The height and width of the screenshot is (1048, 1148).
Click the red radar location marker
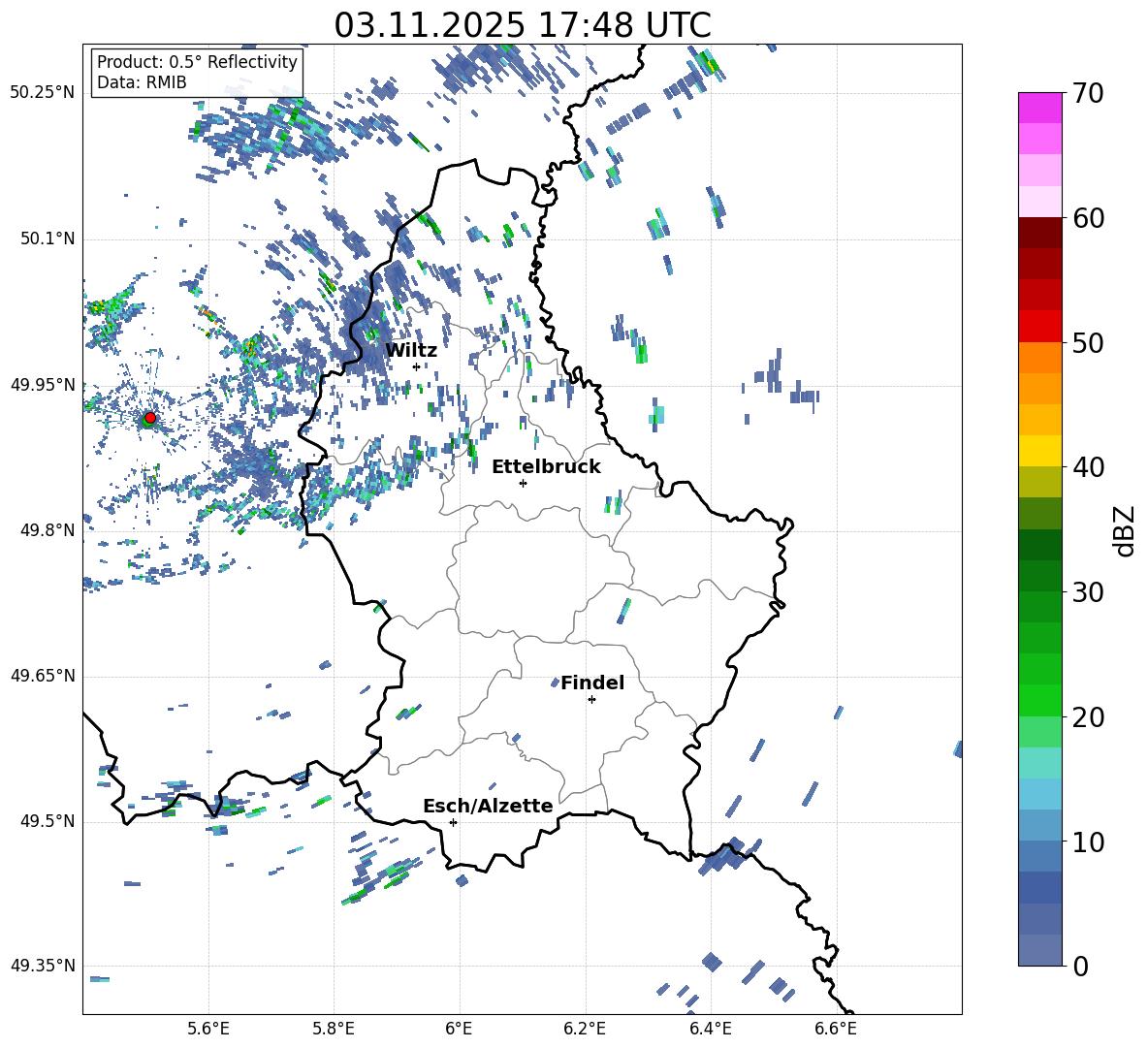(150, 418)
